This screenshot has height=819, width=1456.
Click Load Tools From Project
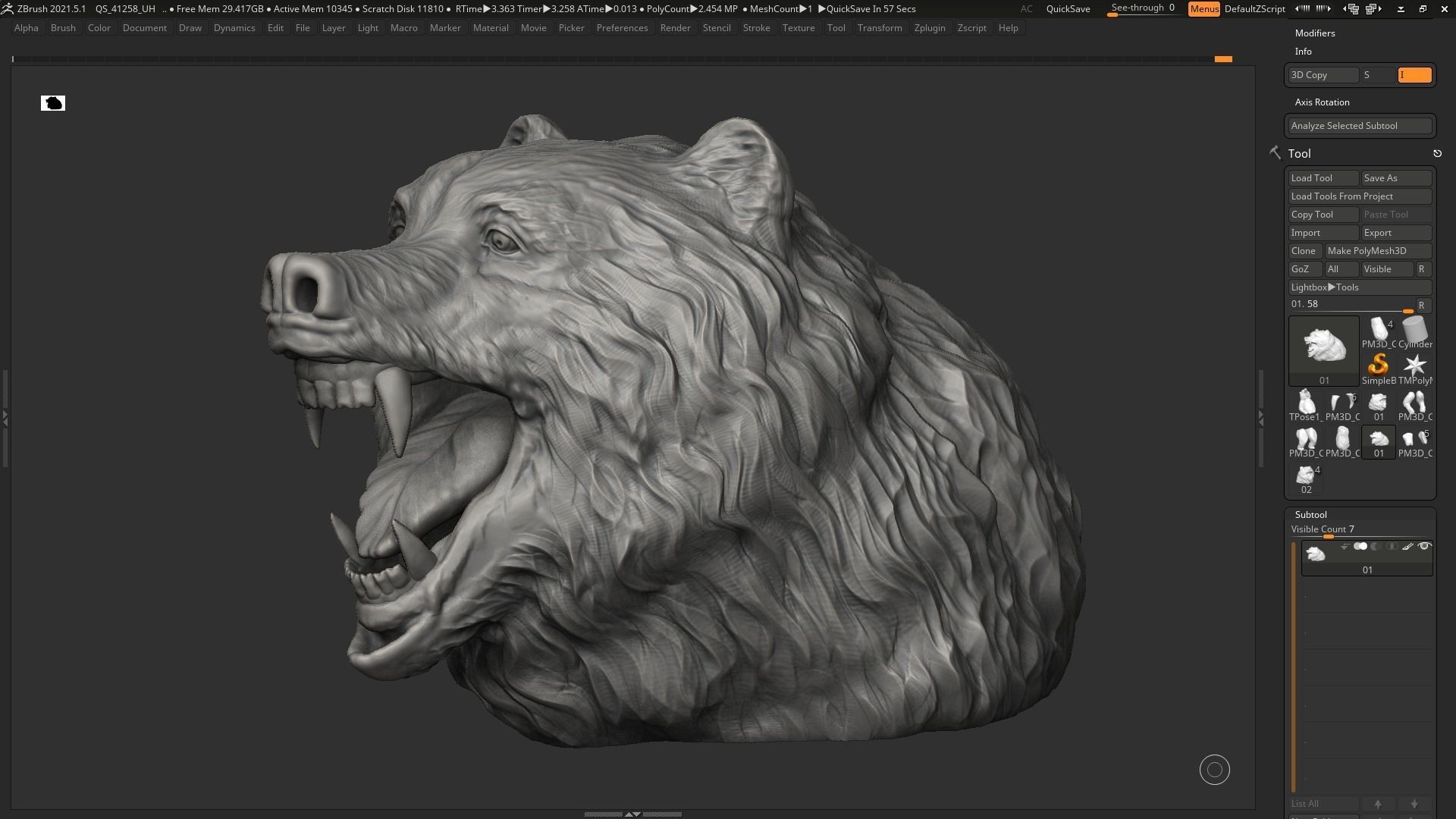click(1360, 196)
